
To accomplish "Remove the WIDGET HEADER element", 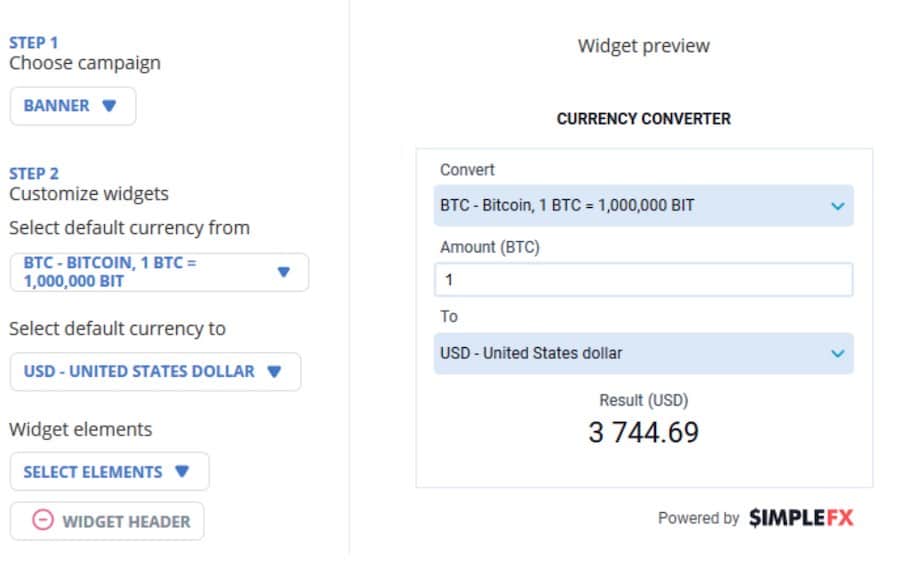I will pos(107,521).
